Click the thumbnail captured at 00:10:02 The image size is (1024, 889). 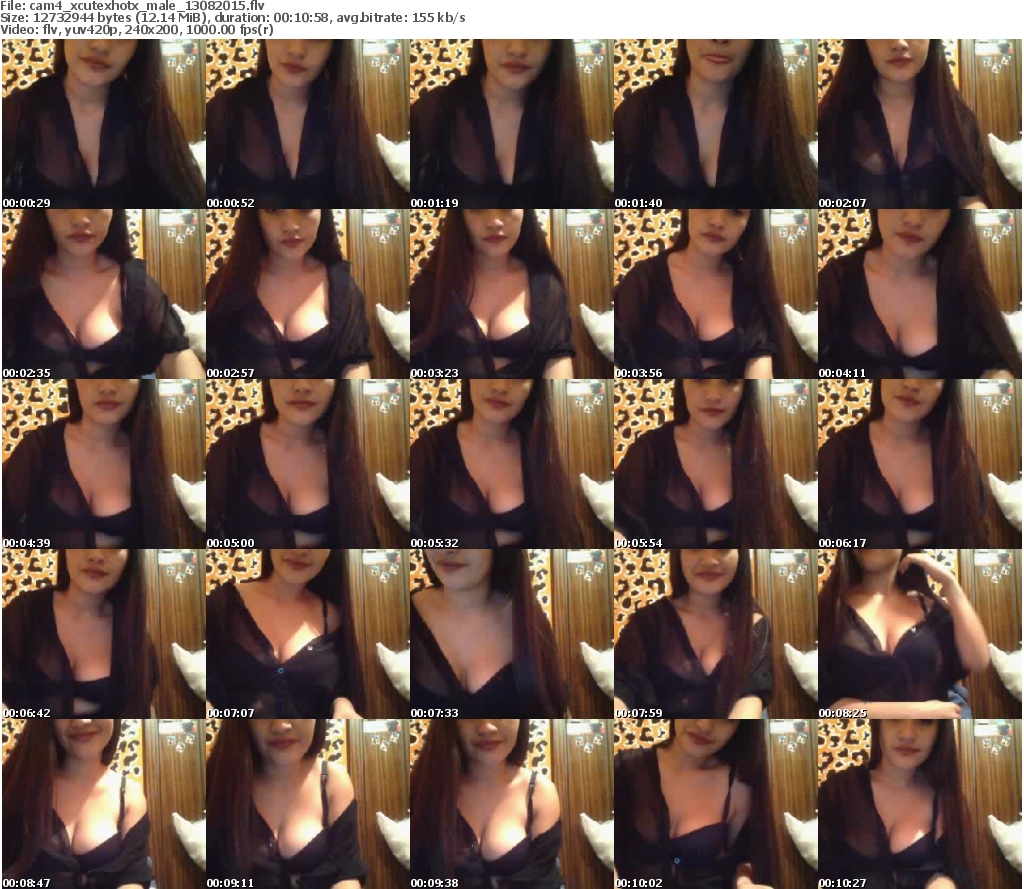(x=716, y=804)
